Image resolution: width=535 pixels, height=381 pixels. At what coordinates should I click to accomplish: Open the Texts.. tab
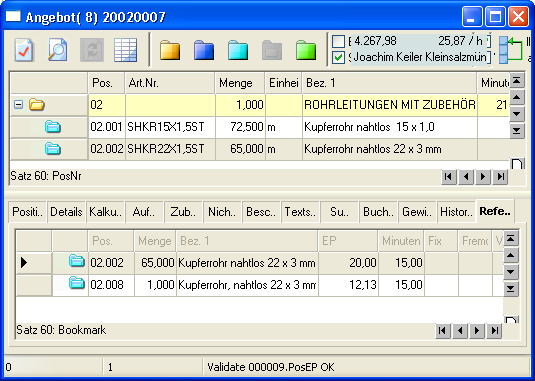300,212
